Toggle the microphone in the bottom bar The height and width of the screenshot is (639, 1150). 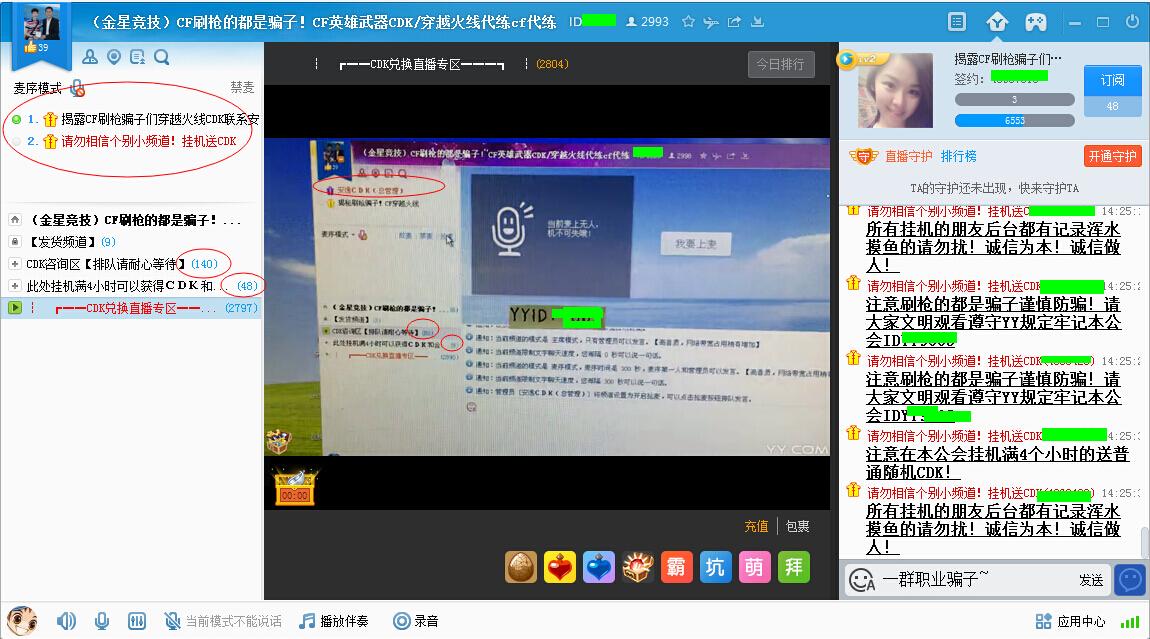coord(102,621)
